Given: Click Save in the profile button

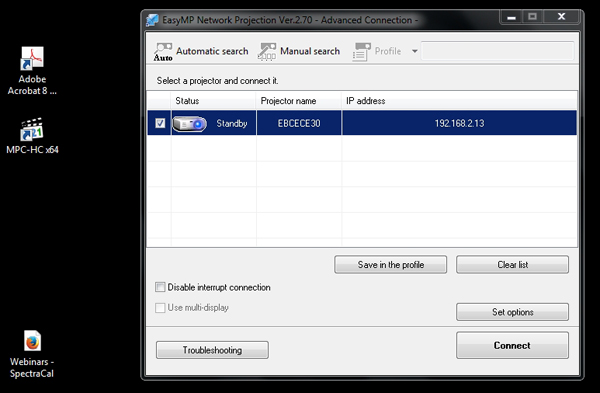Looking at the screenshot, I should pos(390,264).
